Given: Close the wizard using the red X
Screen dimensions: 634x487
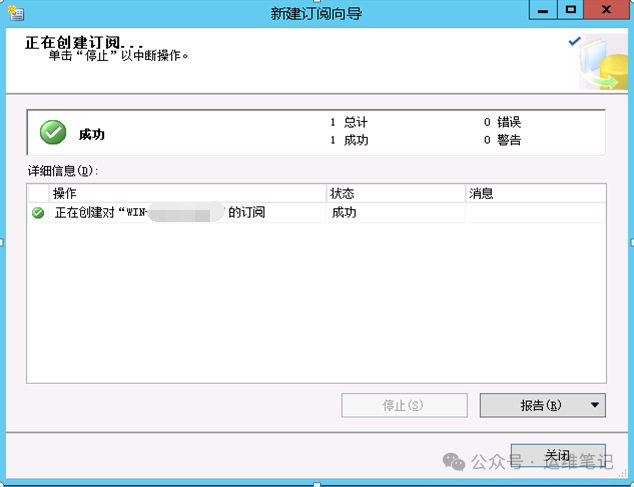Looking at the screenshot, I should [606, 10].
